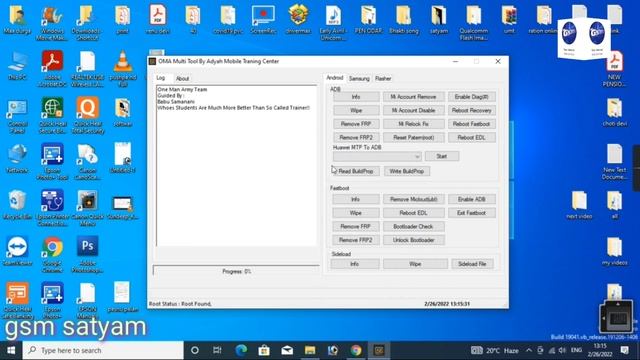Click inside the Log text area
The height and width of the screenshot is (360, 640).
pos(236,165)
